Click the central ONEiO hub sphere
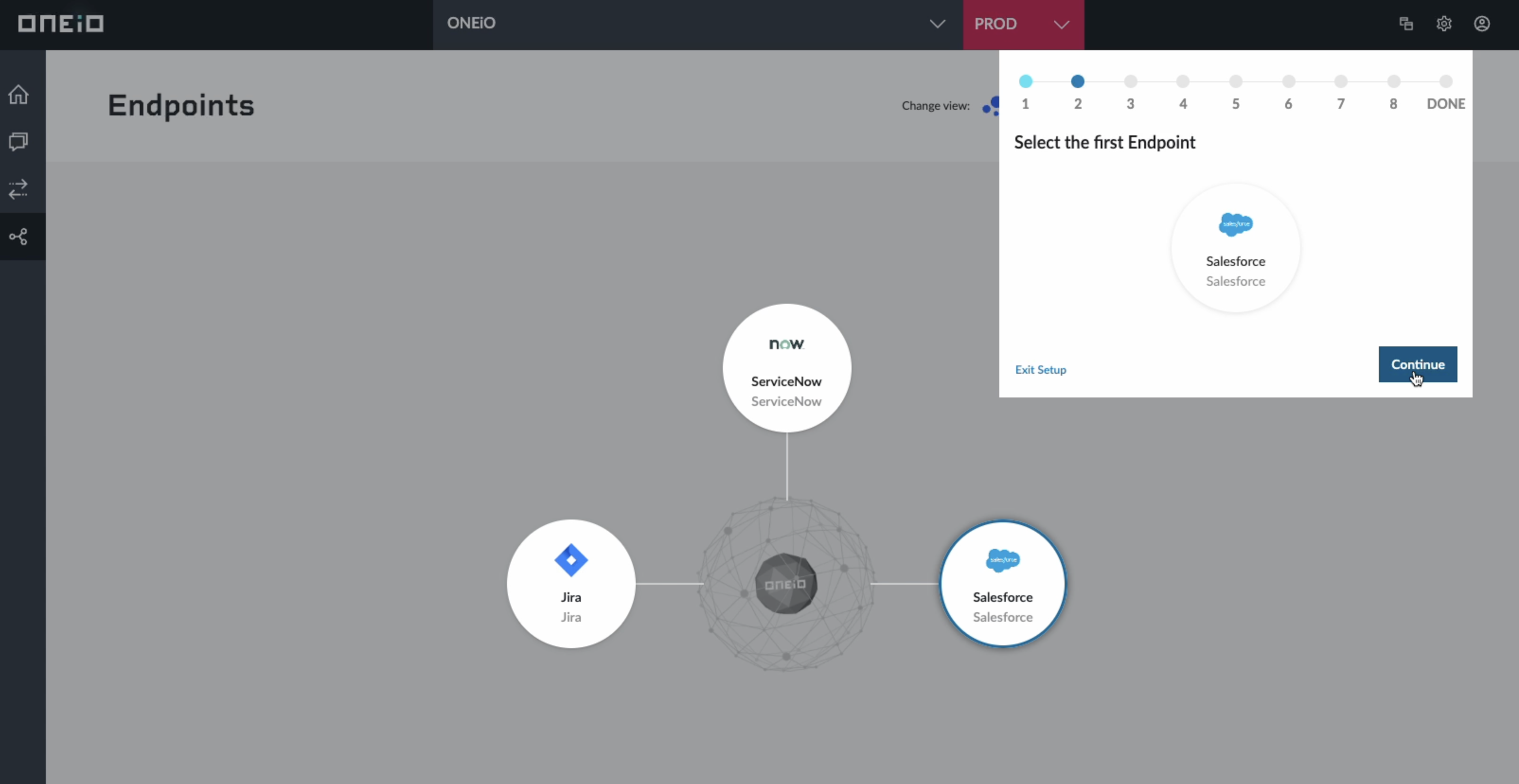Screen dimensions: 1519x784 786,583
